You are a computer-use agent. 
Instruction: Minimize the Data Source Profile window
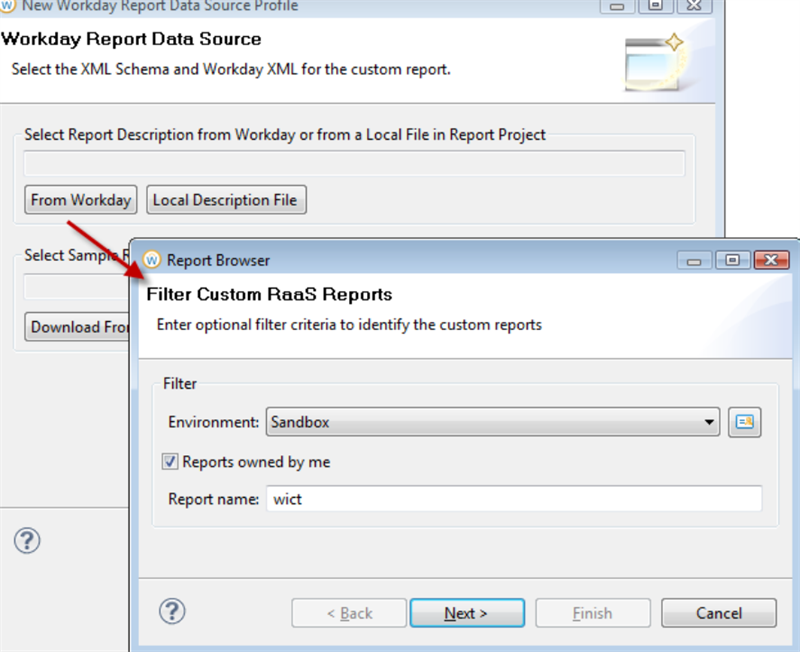tap(617, 6)
